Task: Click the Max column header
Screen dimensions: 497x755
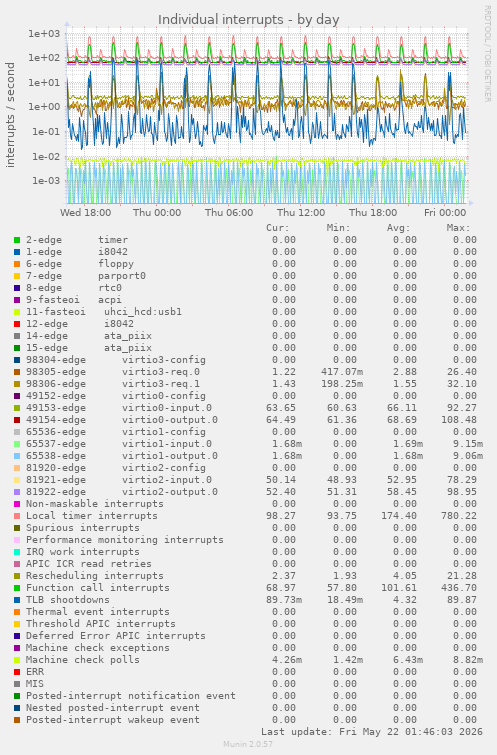Action: coord(458,228)
